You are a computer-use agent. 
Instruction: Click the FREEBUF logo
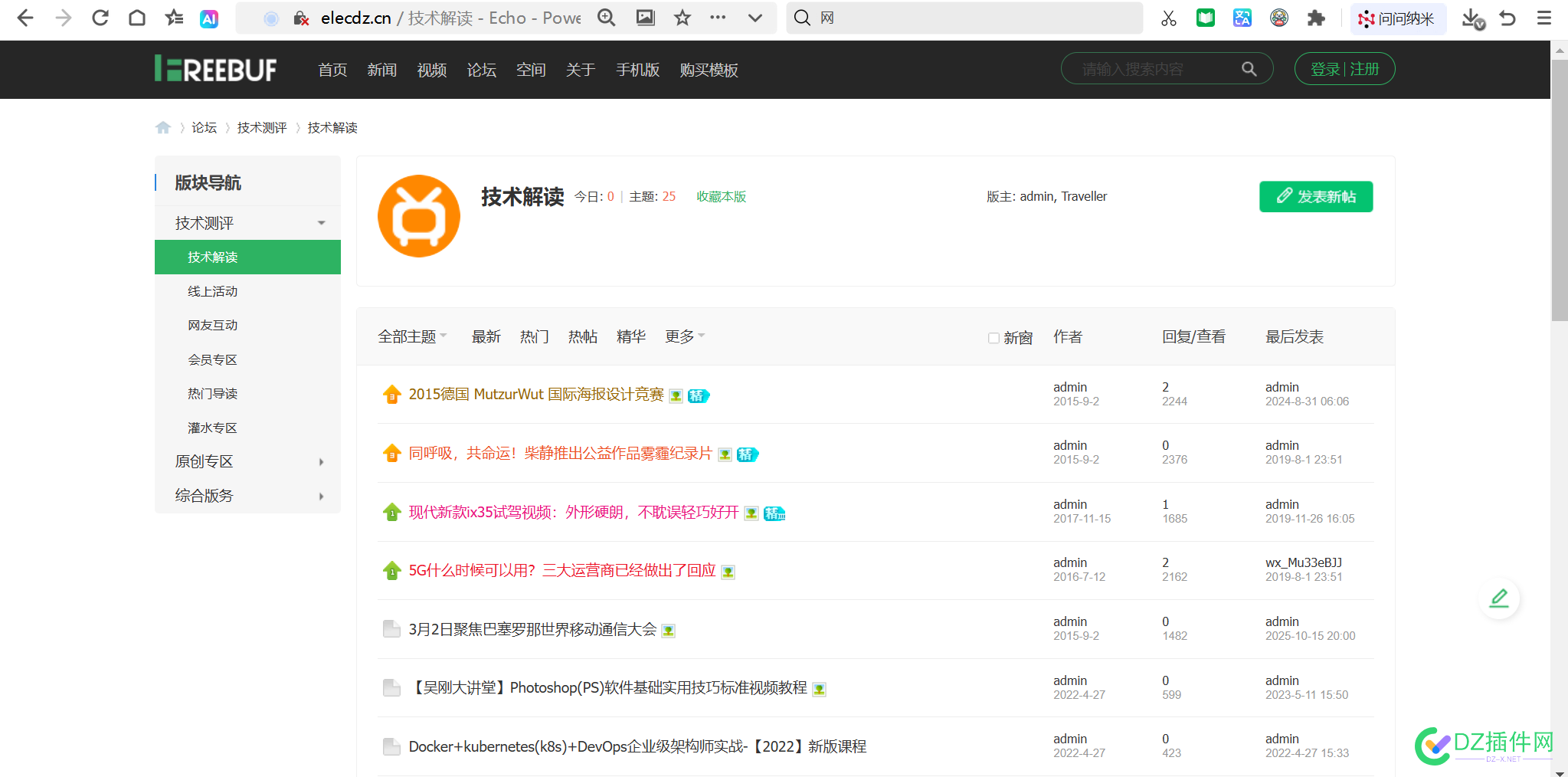click(x=215, y=69)
